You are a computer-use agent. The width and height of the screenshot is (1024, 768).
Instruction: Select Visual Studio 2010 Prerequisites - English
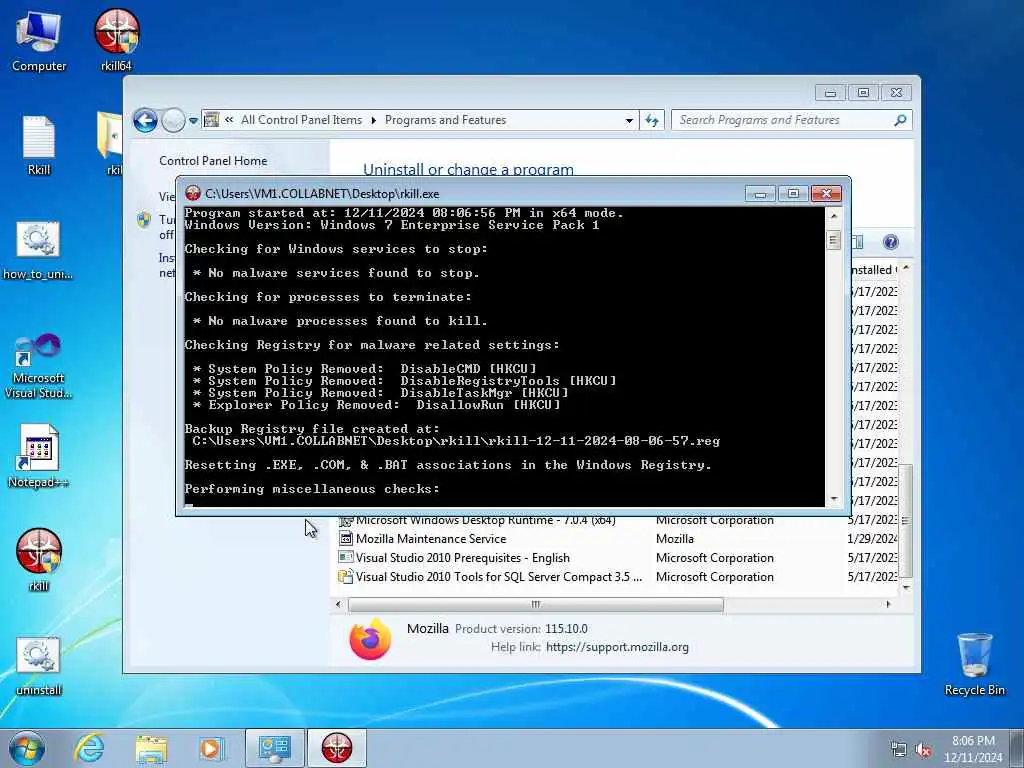coord(617,558)
